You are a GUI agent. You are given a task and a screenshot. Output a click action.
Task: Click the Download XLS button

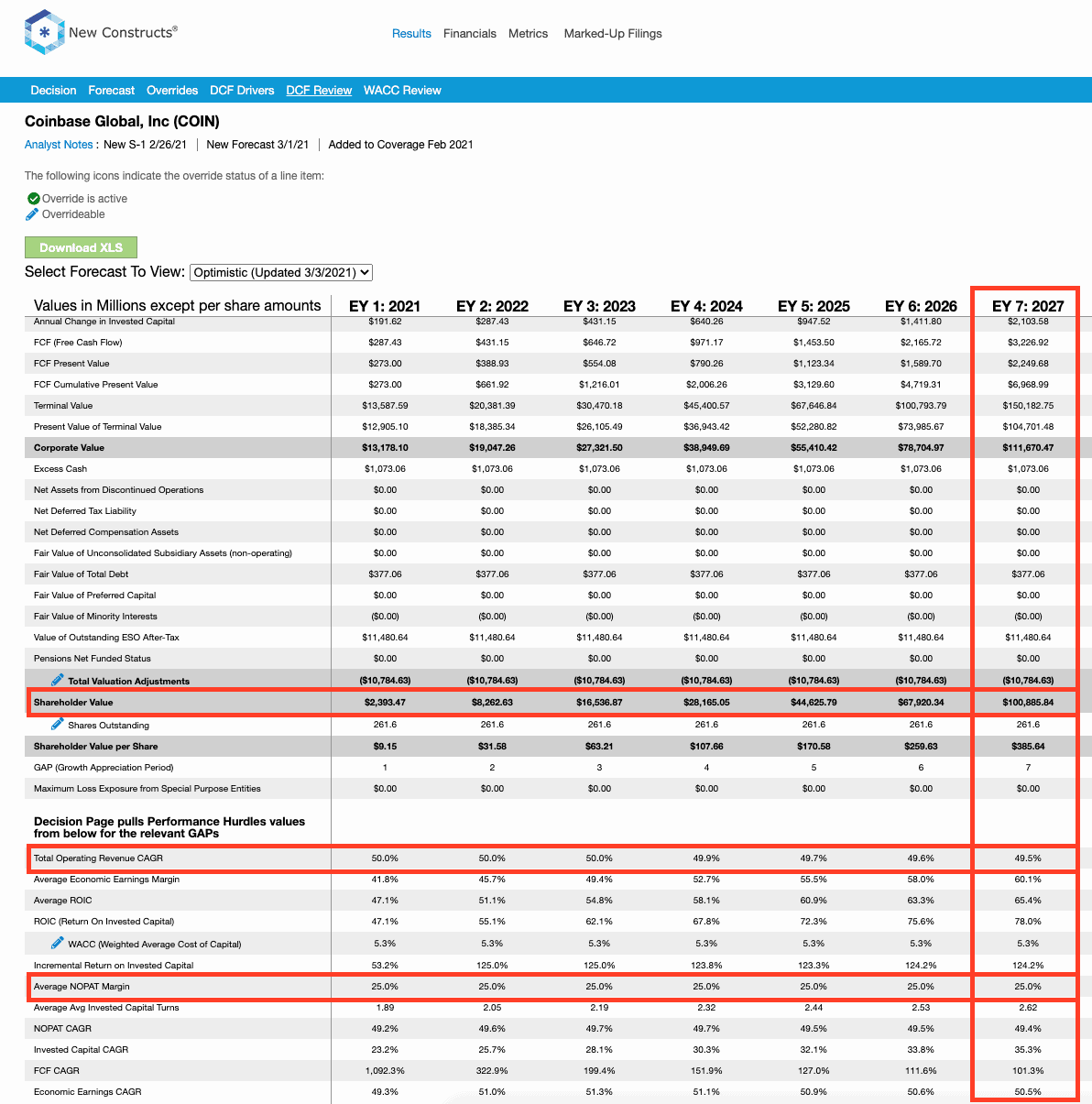(81, 247)
